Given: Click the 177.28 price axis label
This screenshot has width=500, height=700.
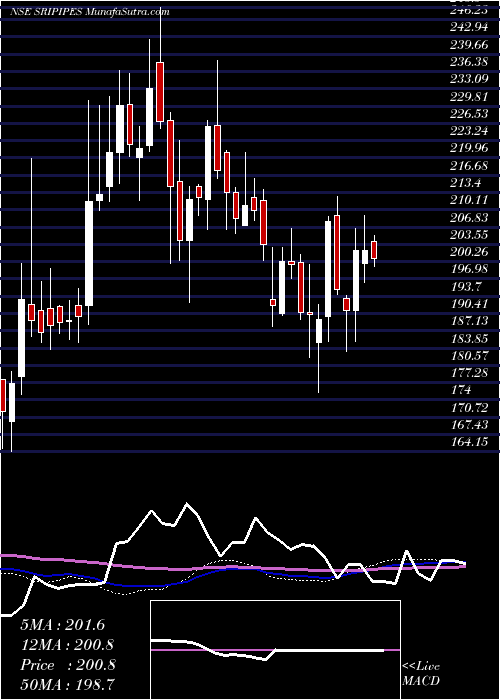Looking at the screenshot, I should click(468, 372).
